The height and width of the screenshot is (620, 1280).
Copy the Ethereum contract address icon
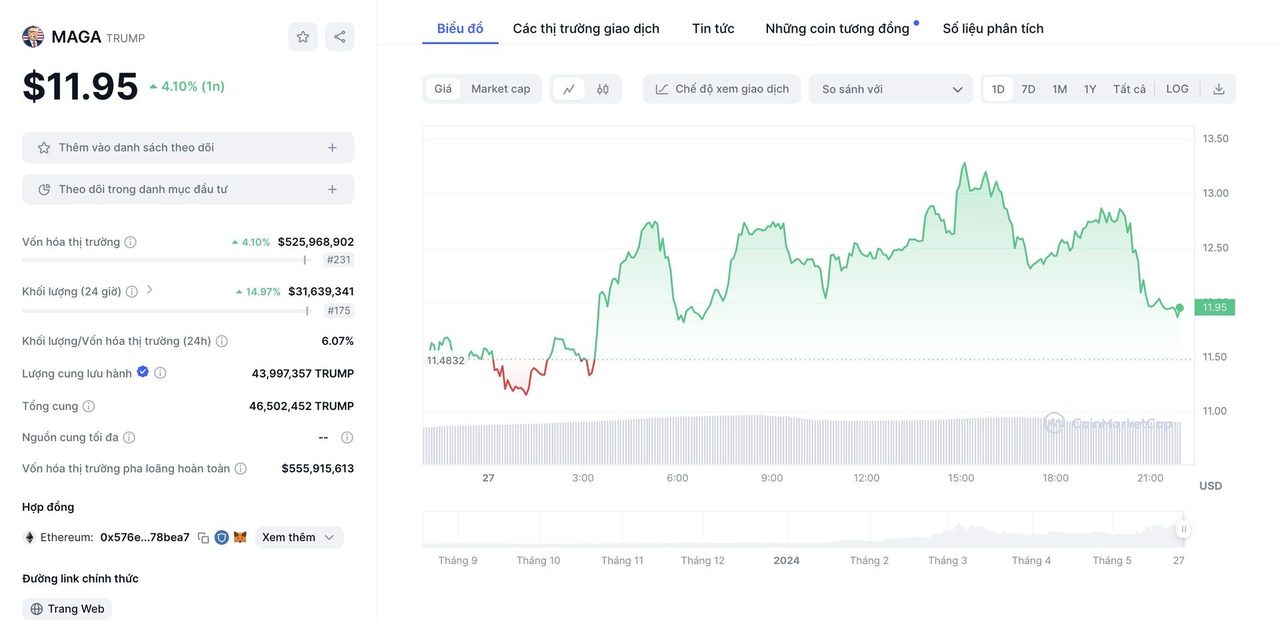coord(203,538)
